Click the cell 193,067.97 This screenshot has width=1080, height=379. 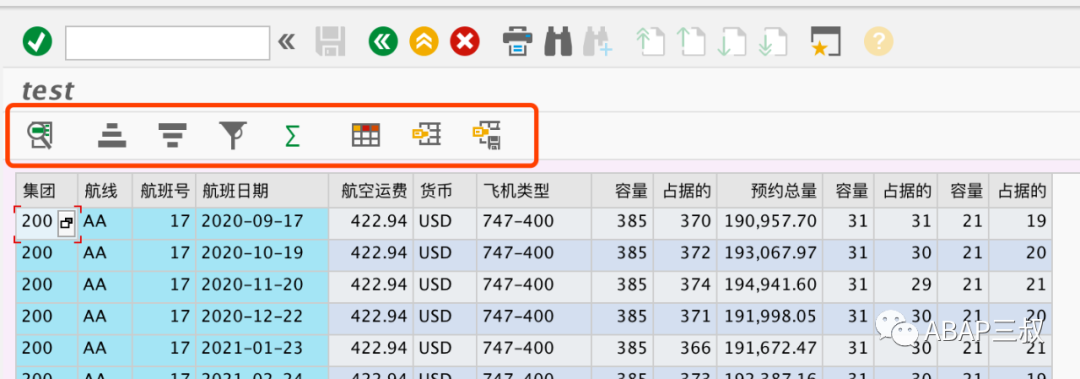pos(769,254)
